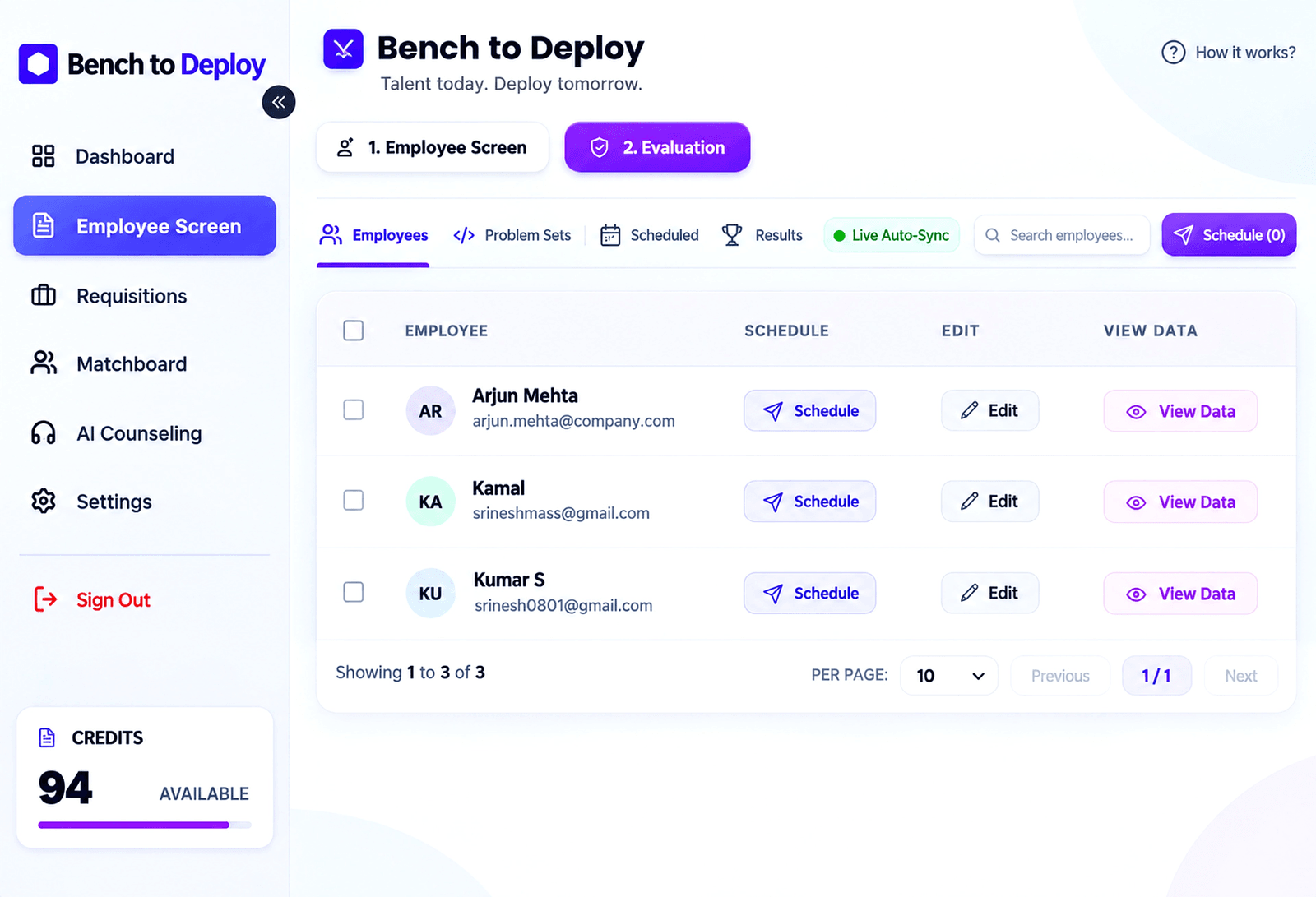Open the 1. Employee Screen step
The height and width of the screenshot is (897, 1316).
(x=433, y=147)
